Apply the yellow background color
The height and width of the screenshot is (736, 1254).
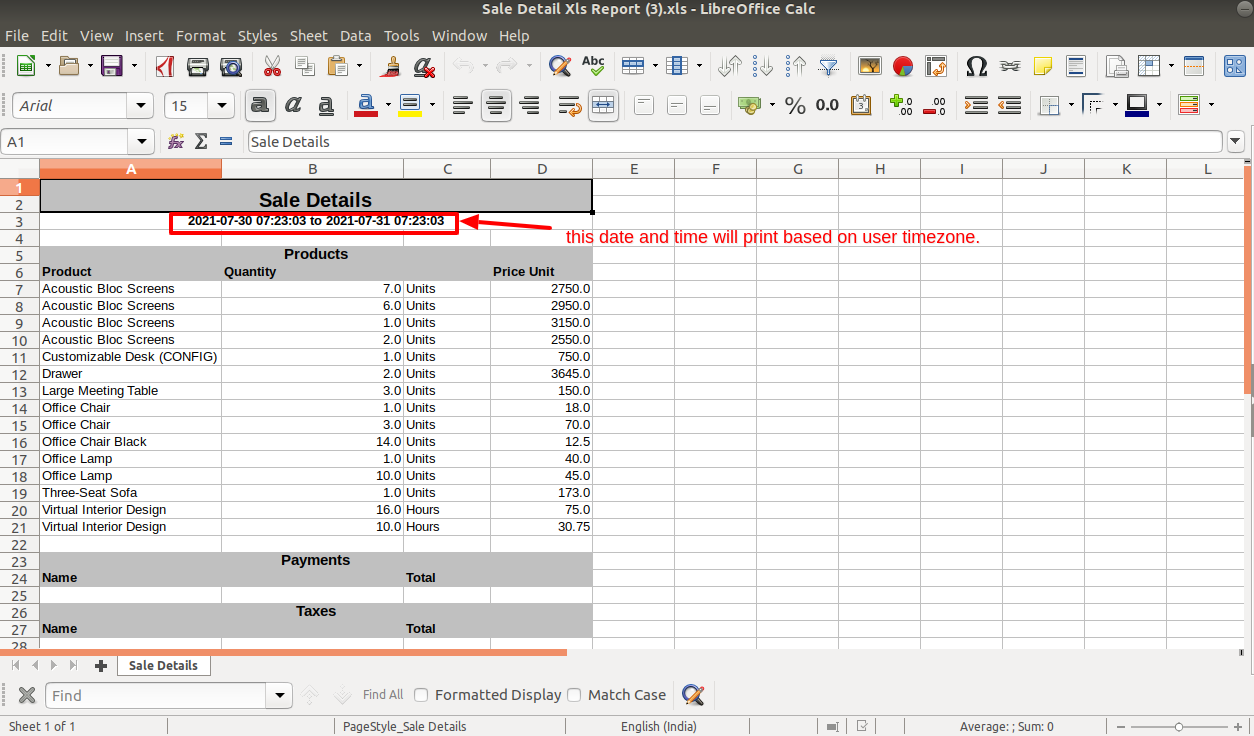[x=410, y=105]
